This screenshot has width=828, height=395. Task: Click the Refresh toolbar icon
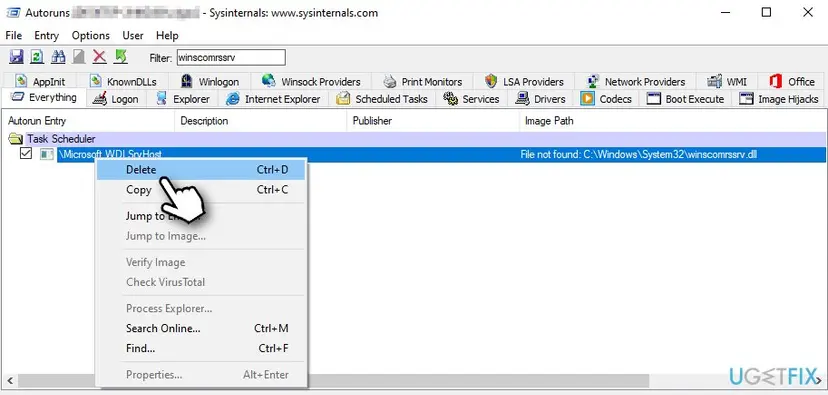click(36, 57)
